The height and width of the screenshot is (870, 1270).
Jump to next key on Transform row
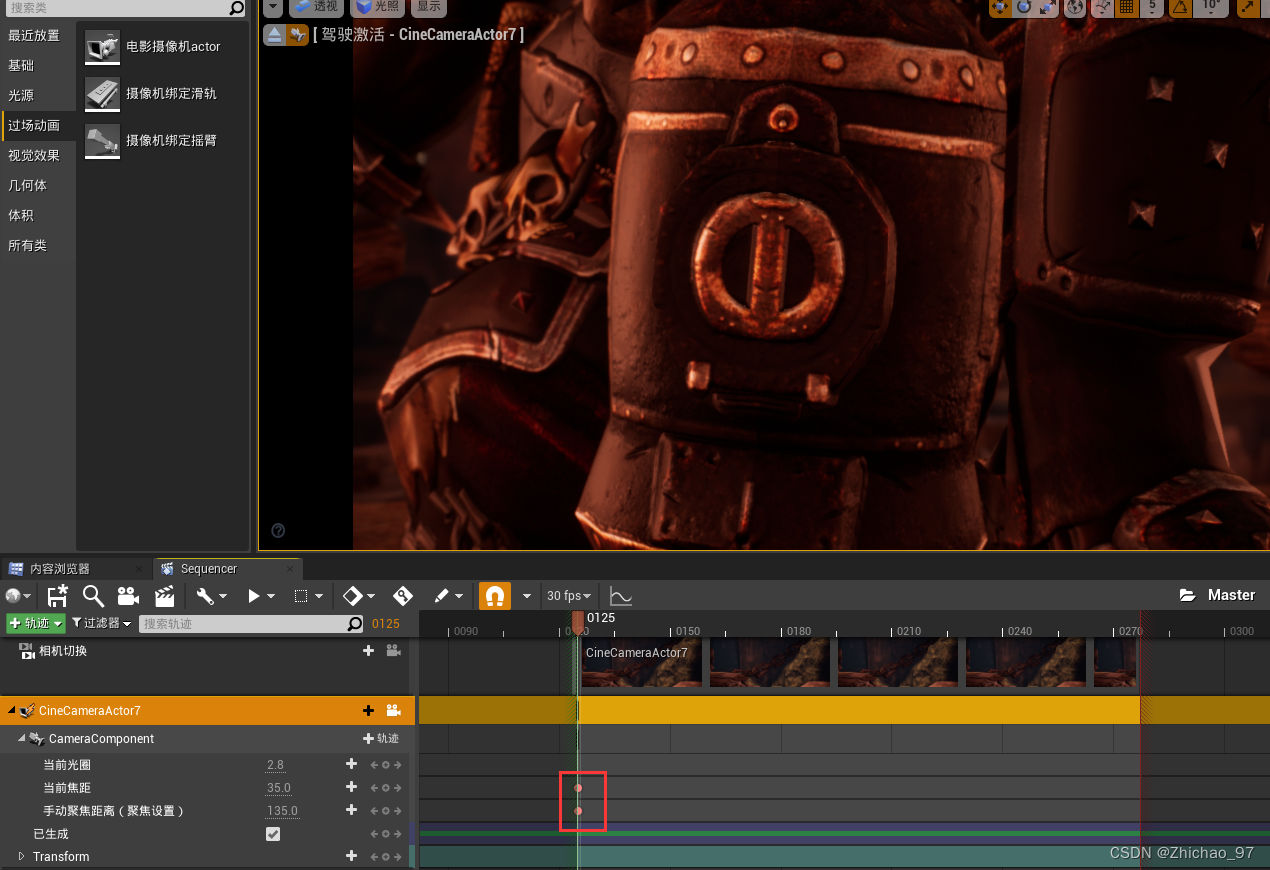(x=397, y=857)
